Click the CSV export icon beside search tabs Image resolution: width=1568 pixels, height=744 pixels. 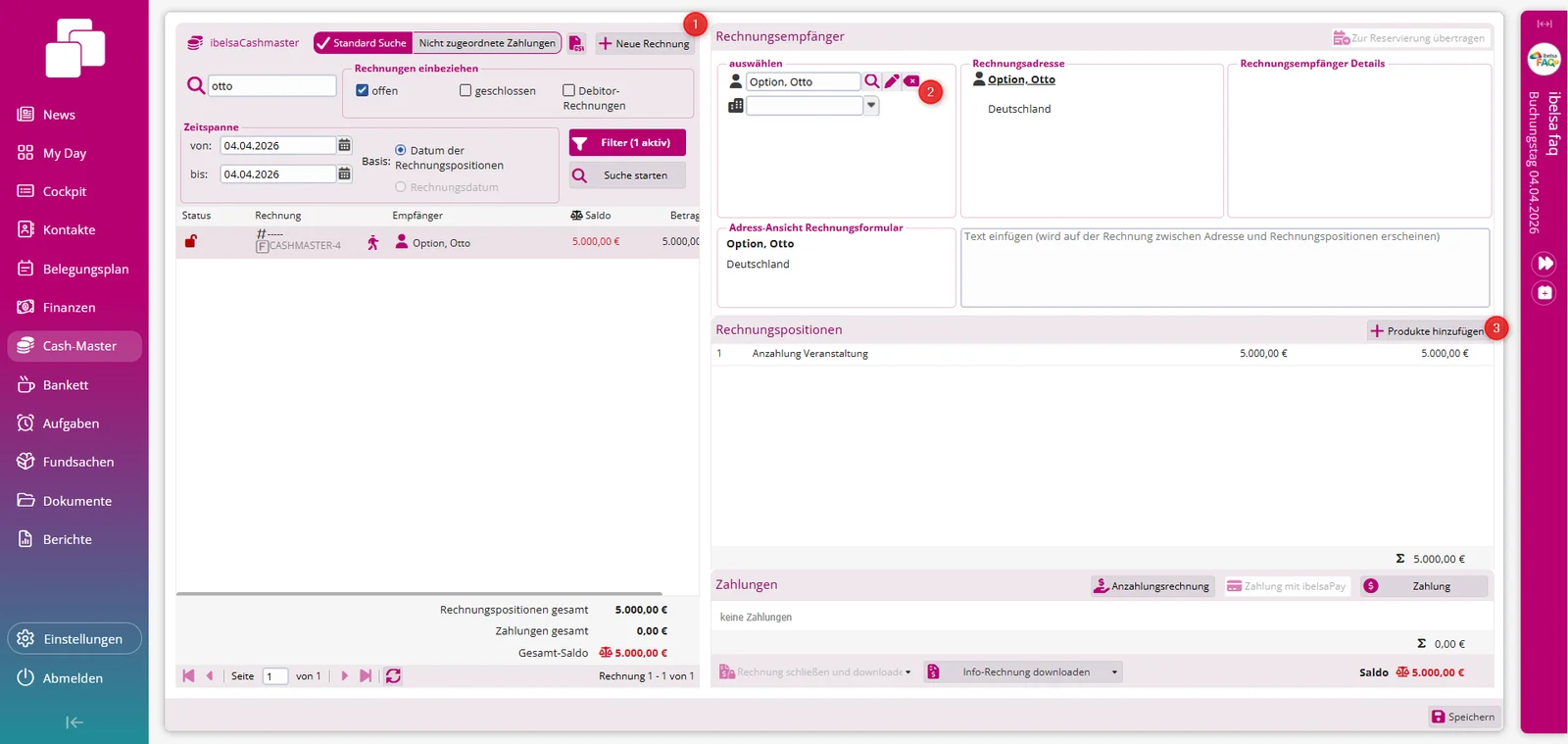pyautogui.click(x=577, y=44)
